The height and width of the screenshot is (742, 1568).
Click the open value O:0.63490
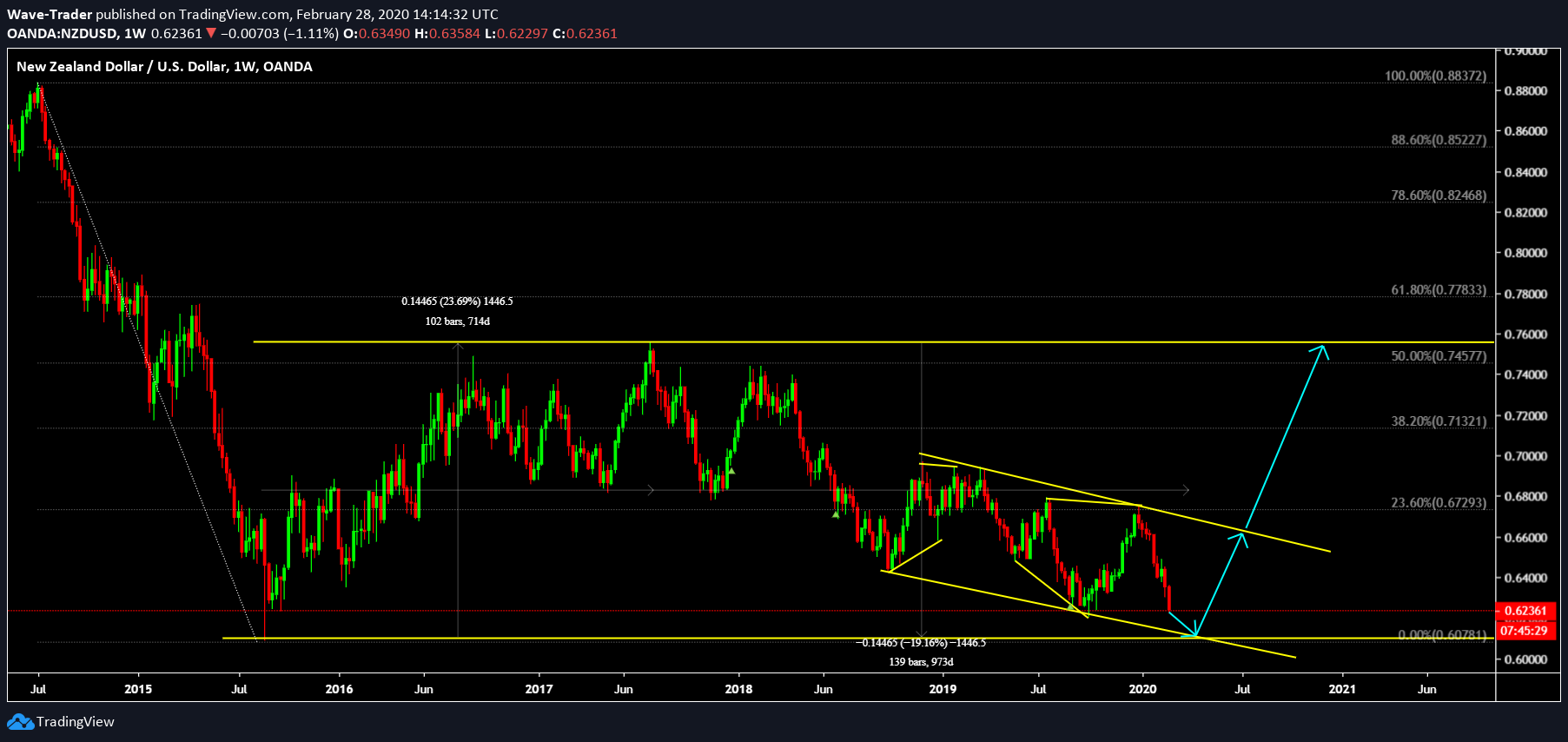point(377,34)
